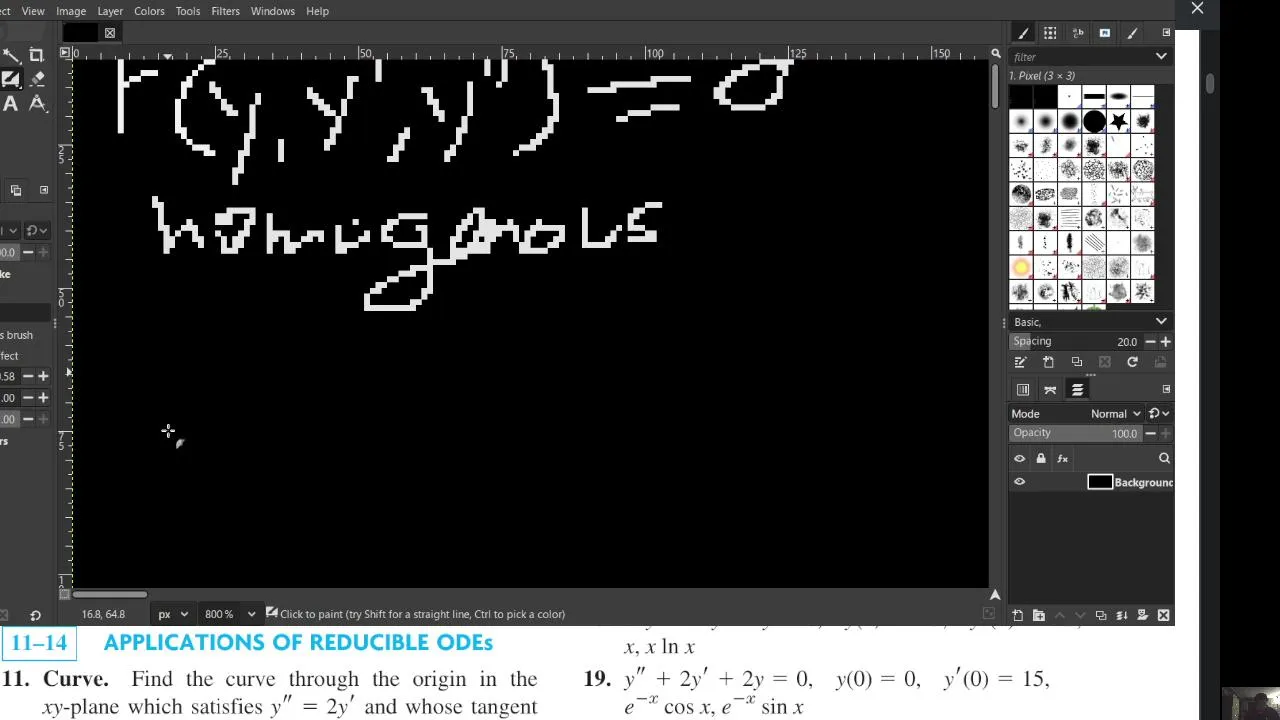1280x720 pixels.
Task: Select the Crop tool in toolbox
Action: tap(37, 56)
